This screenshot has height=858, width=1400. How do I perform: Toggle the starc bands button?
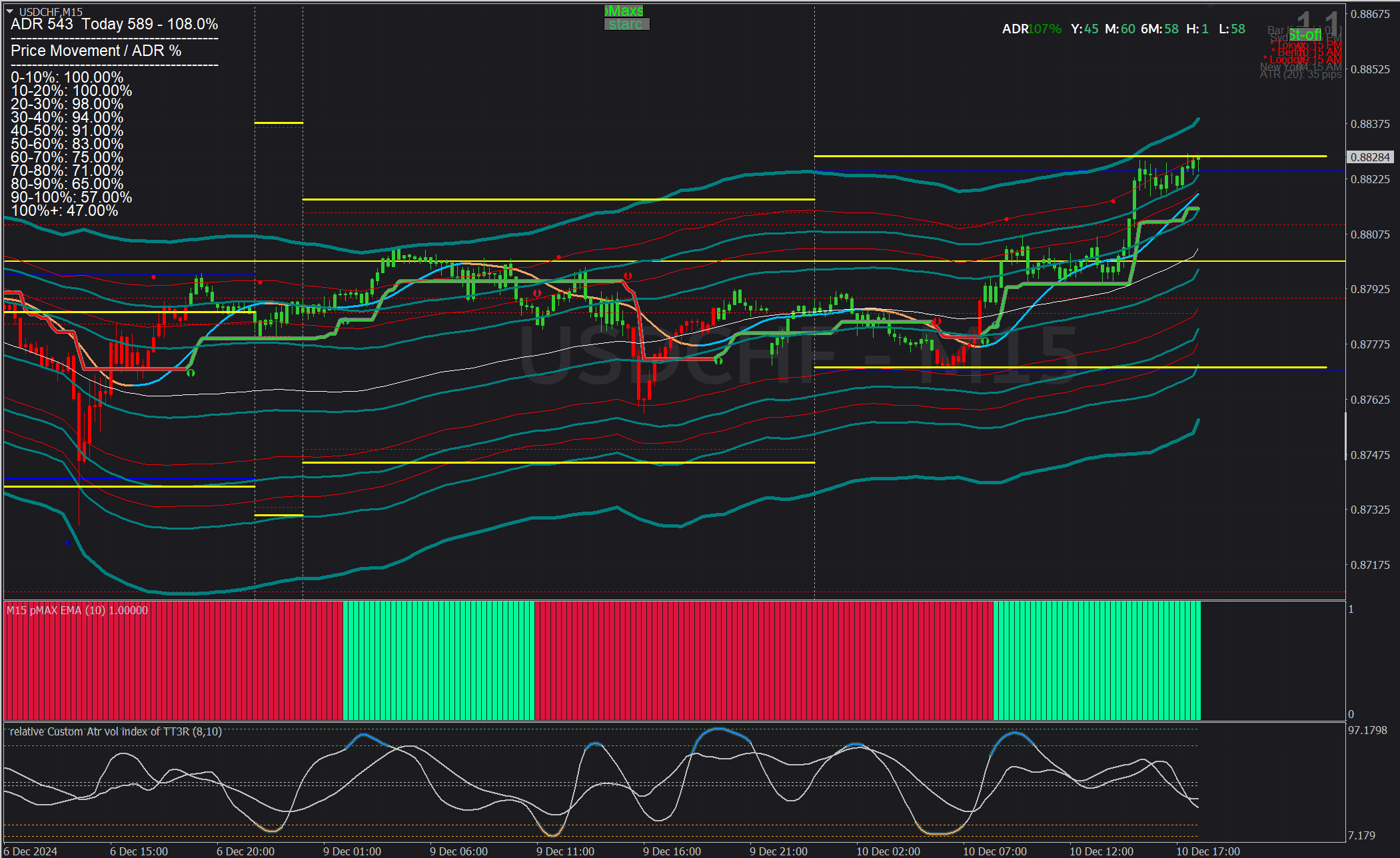(626, 25)
